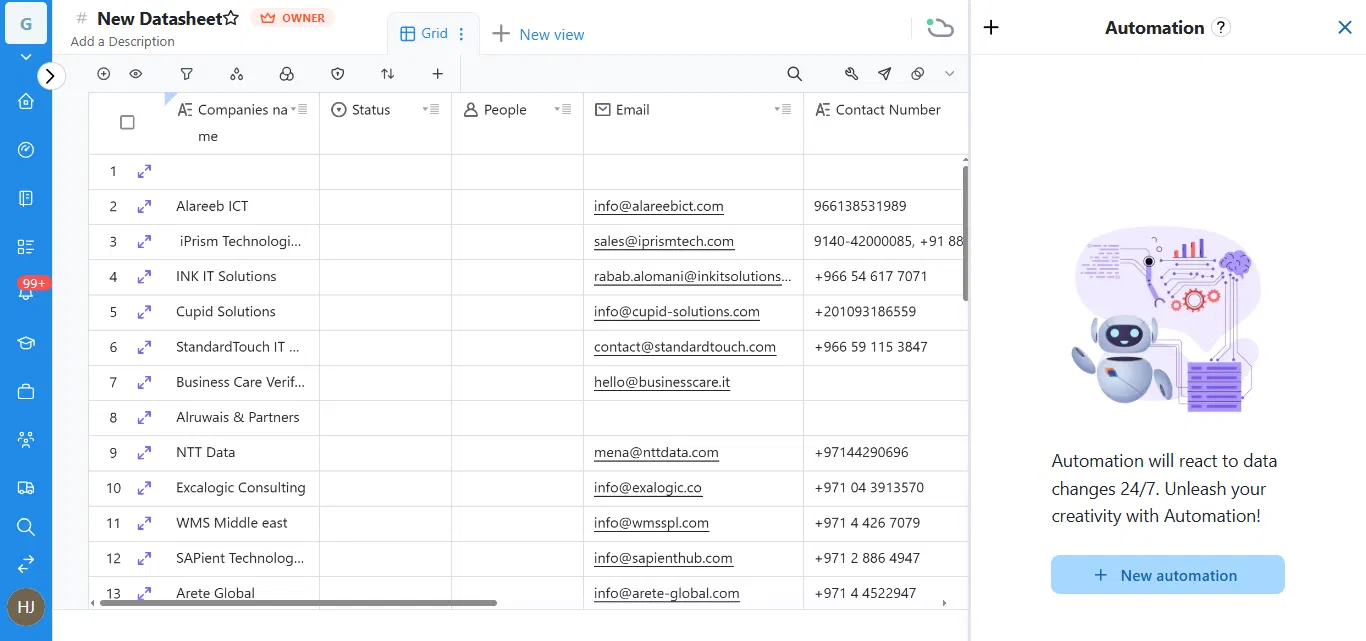Screen dimensions: 1366x641
Task: Click the sidebar search magnifier icon
Action: click(26, 527)
